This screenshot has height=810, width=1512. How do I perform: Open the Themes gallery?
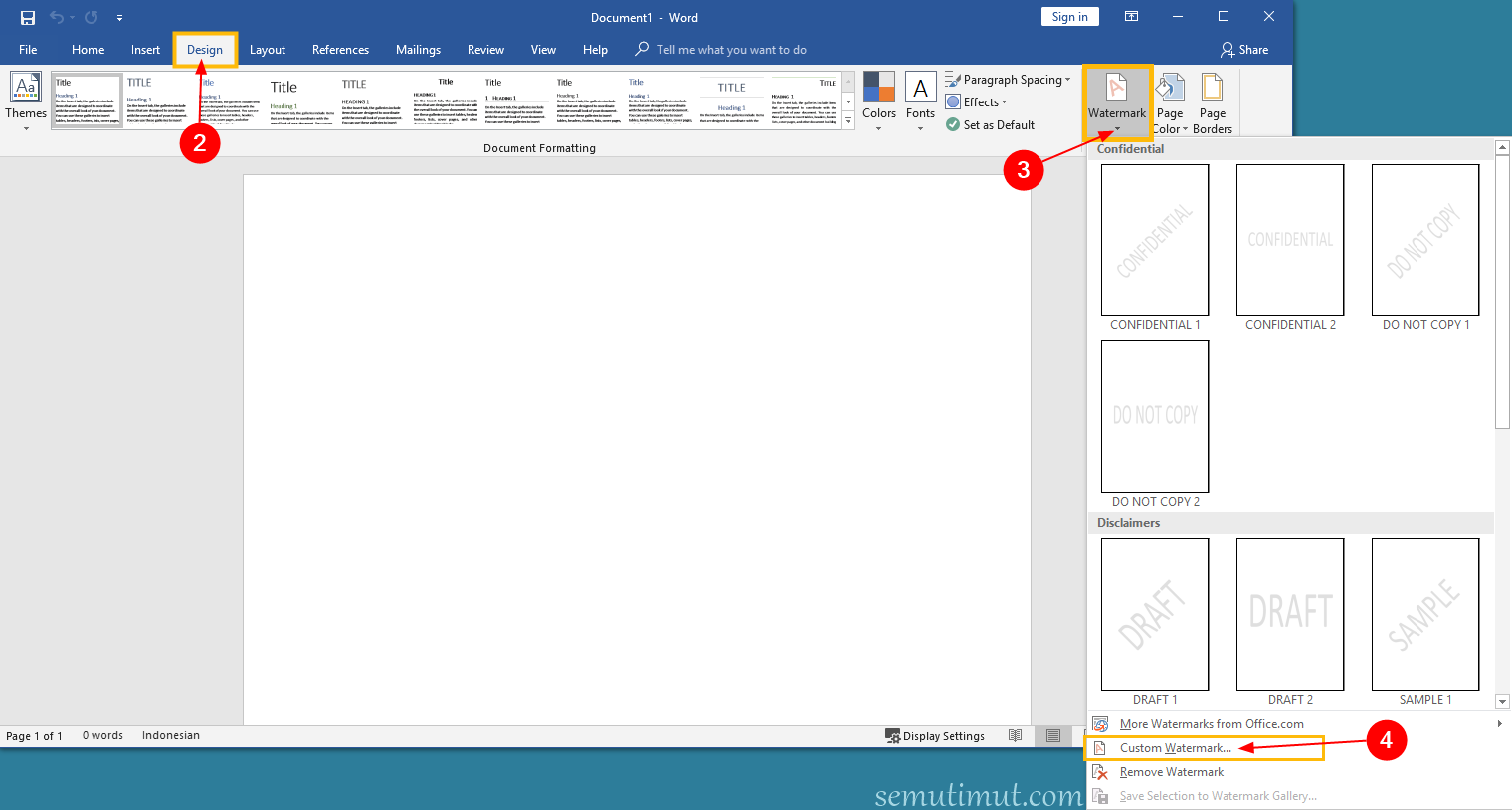(26, 101)
